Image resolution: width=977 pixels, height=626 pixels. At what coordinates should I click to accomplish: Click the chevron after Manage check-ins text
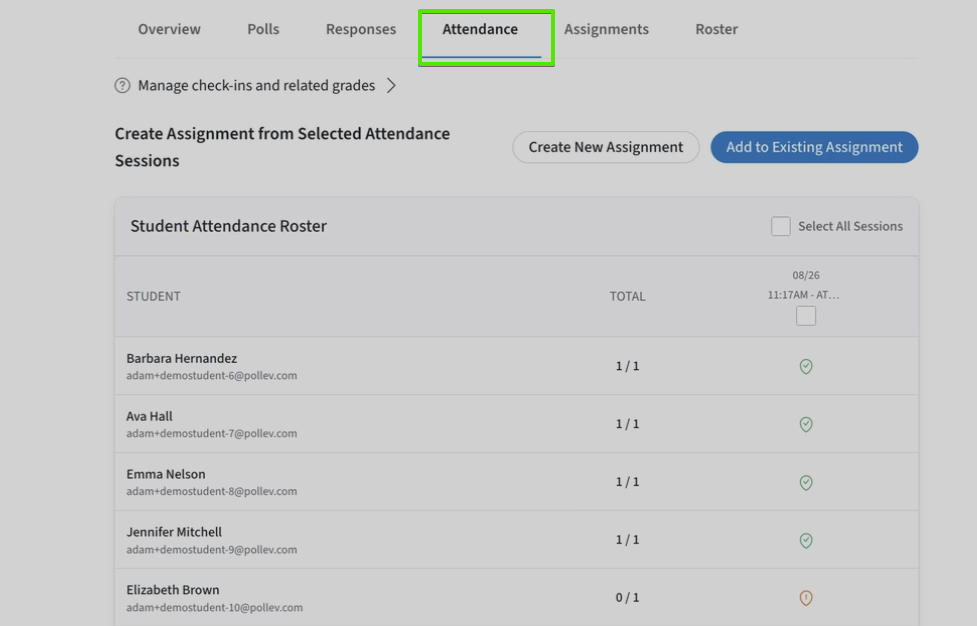[391, 85]
